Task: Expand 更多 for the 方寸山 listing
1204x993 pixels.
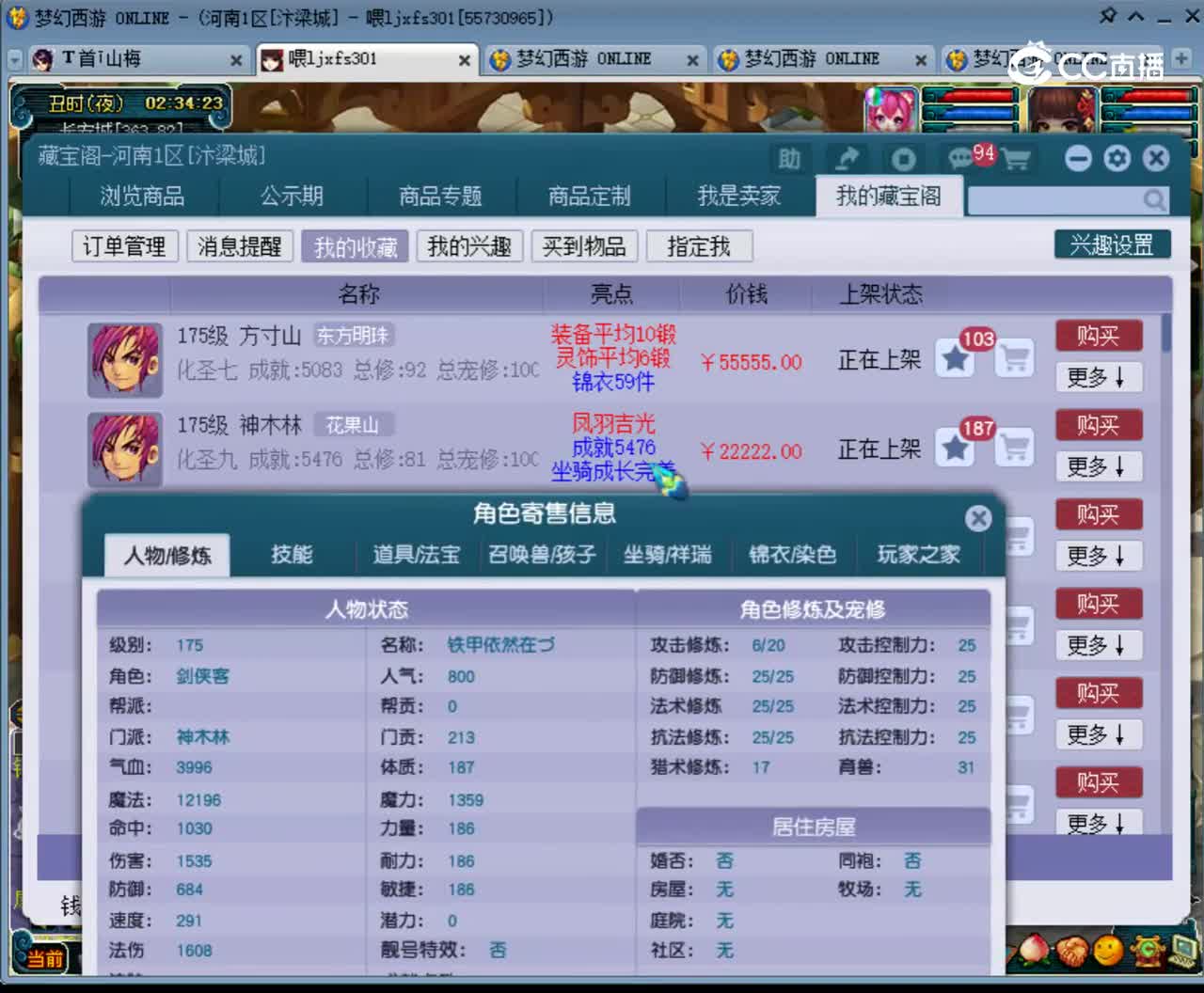Action: tap(1099, 377)
